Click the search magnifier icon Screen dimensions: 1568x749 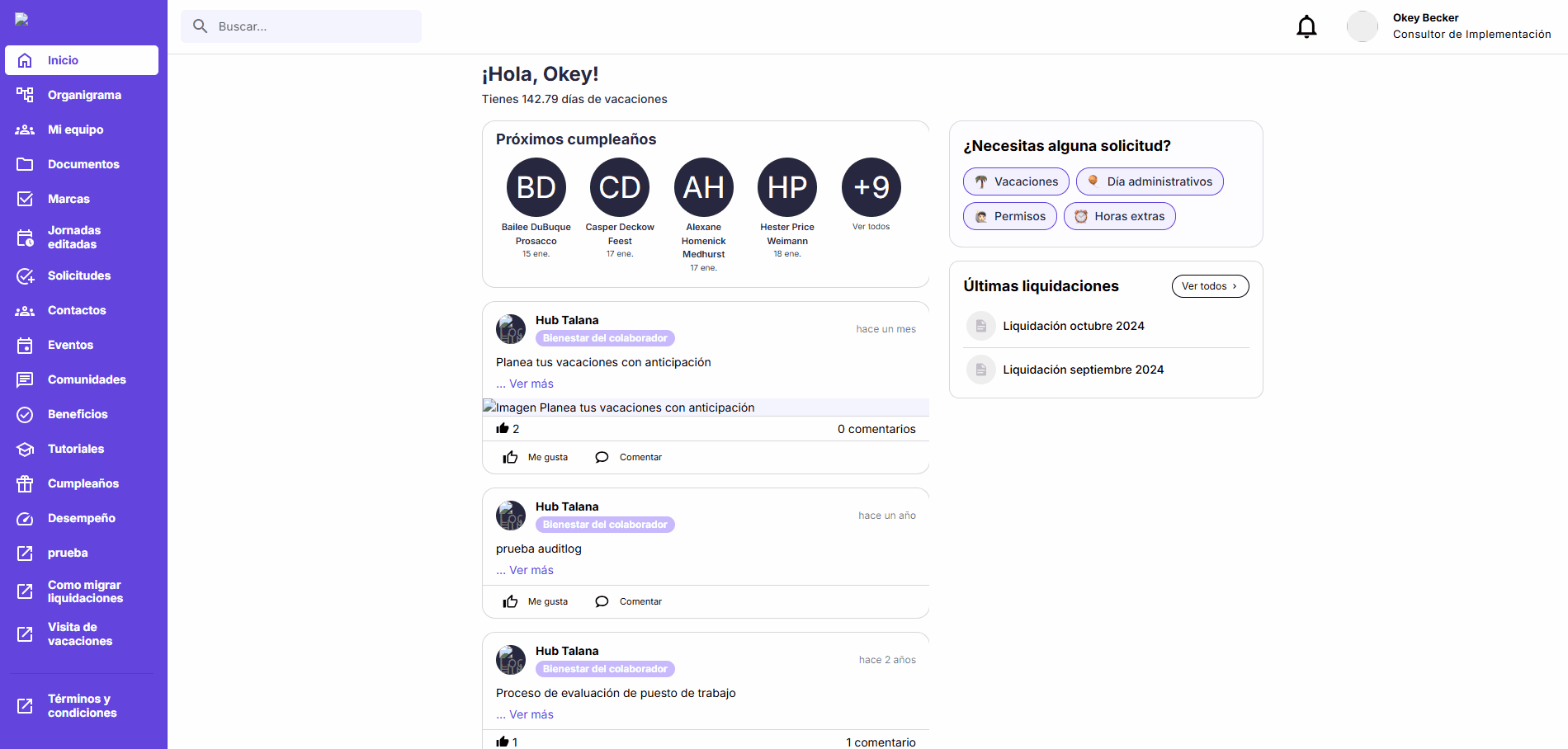[200, 26]
